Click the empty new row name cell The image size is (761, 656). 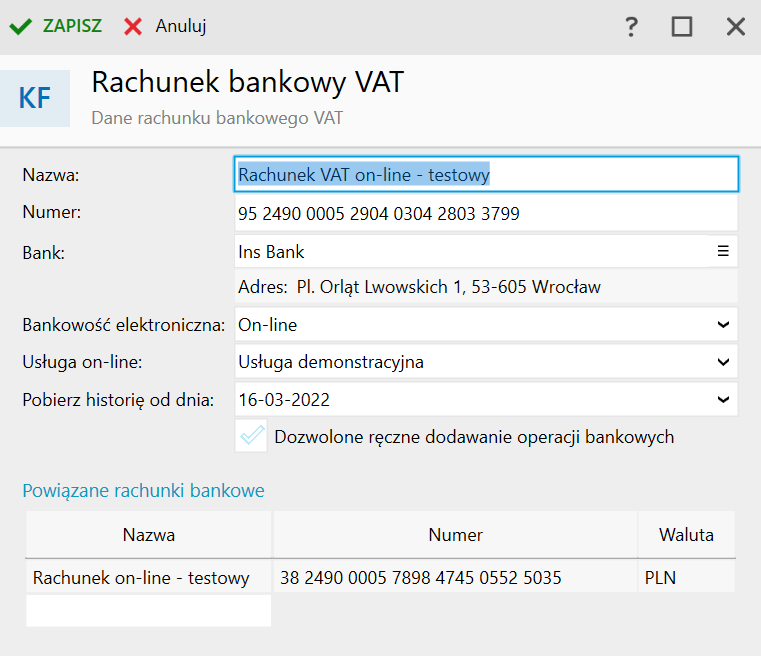149,611
